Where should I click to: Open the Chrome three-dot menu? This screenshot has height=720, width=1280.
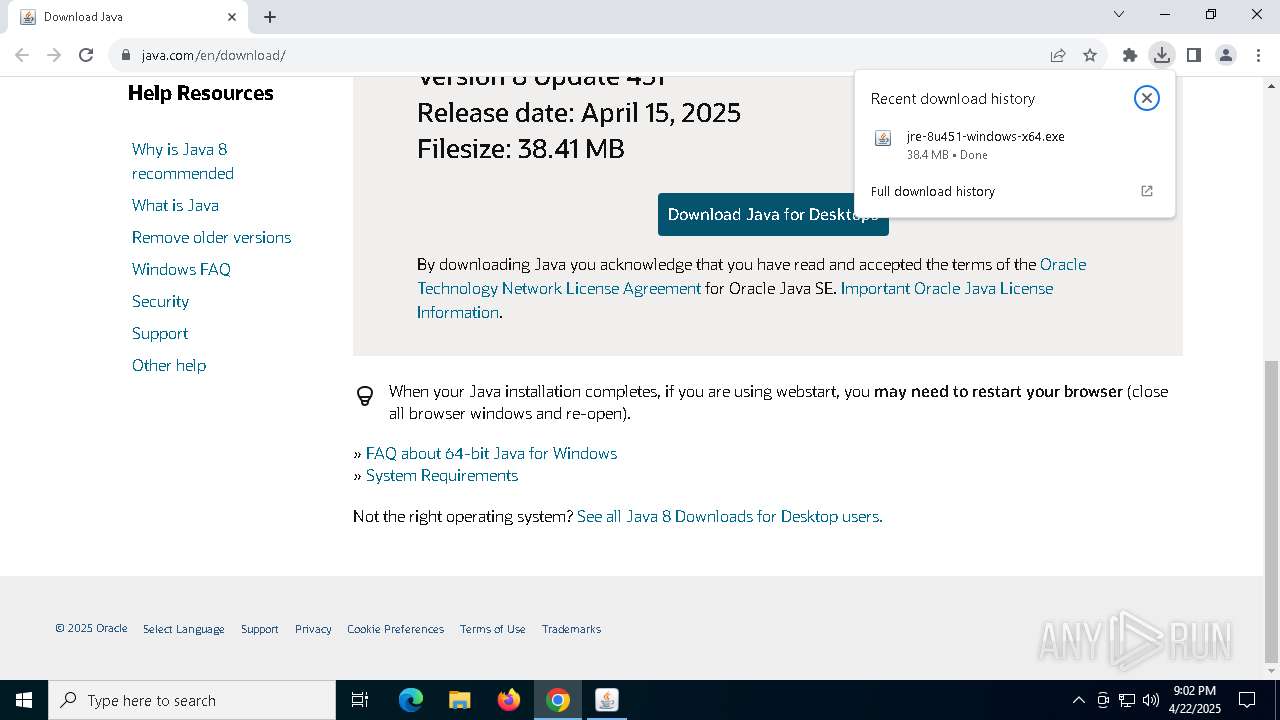coord(1258,55)
